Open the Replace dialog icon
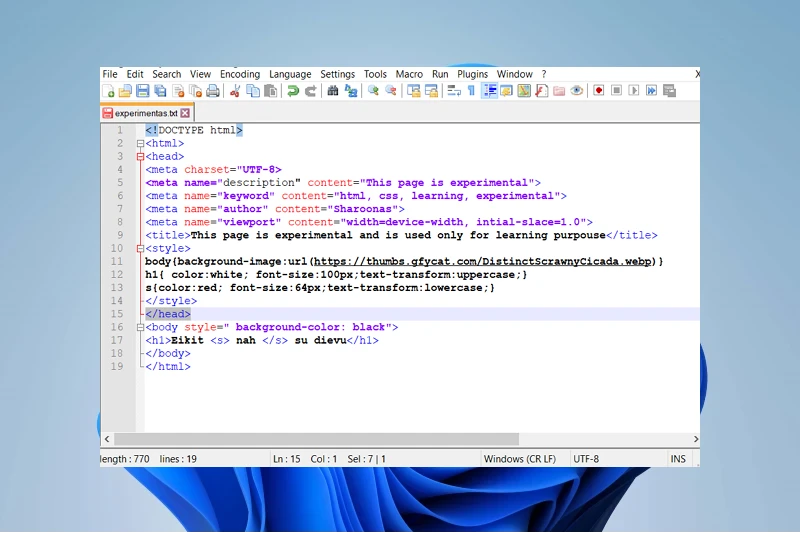This screenshot has width=800, height=533. pyautogui.click(x=351, y=91)
